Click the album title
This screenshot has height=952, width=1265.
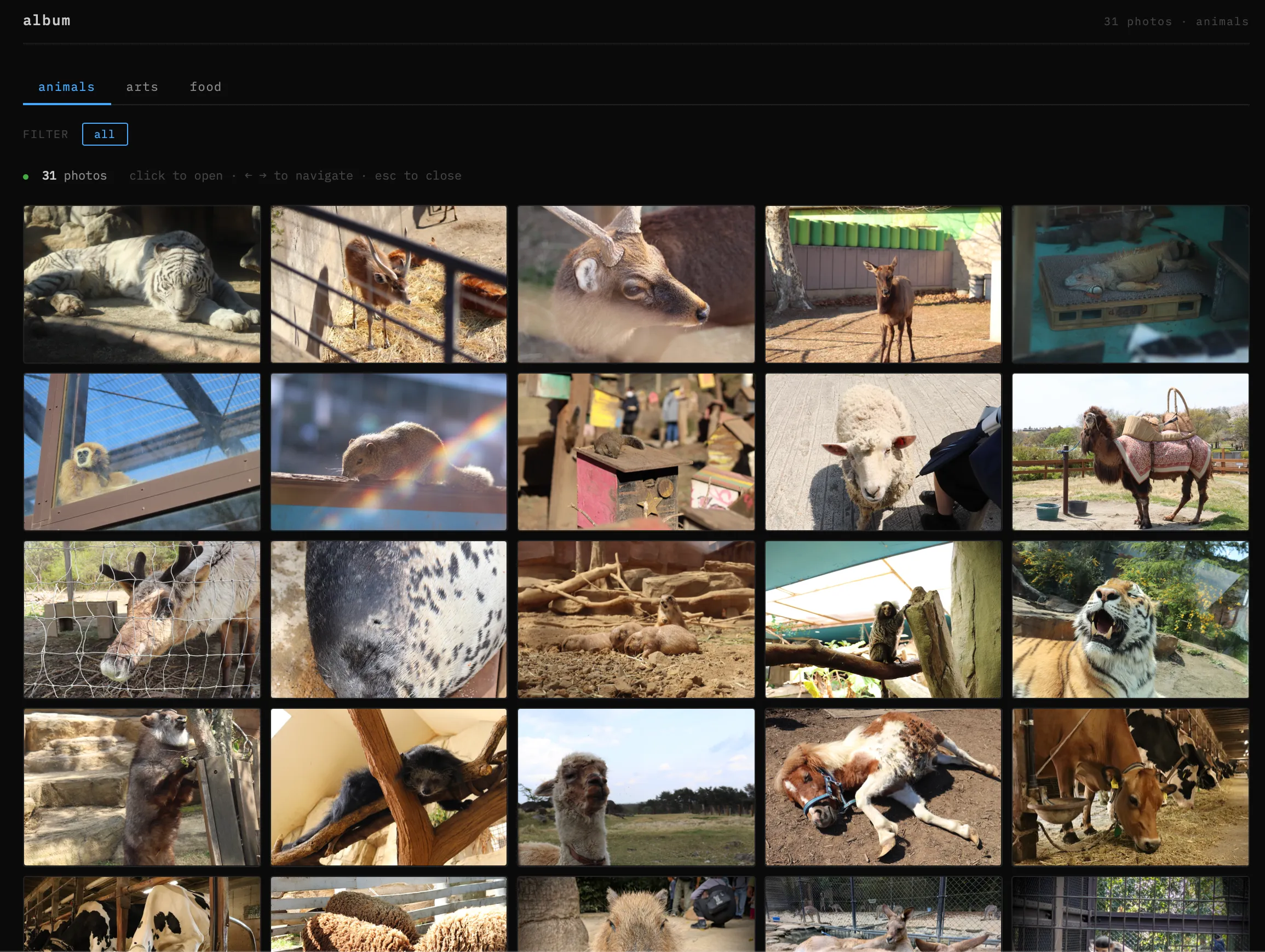coord(47,21)
